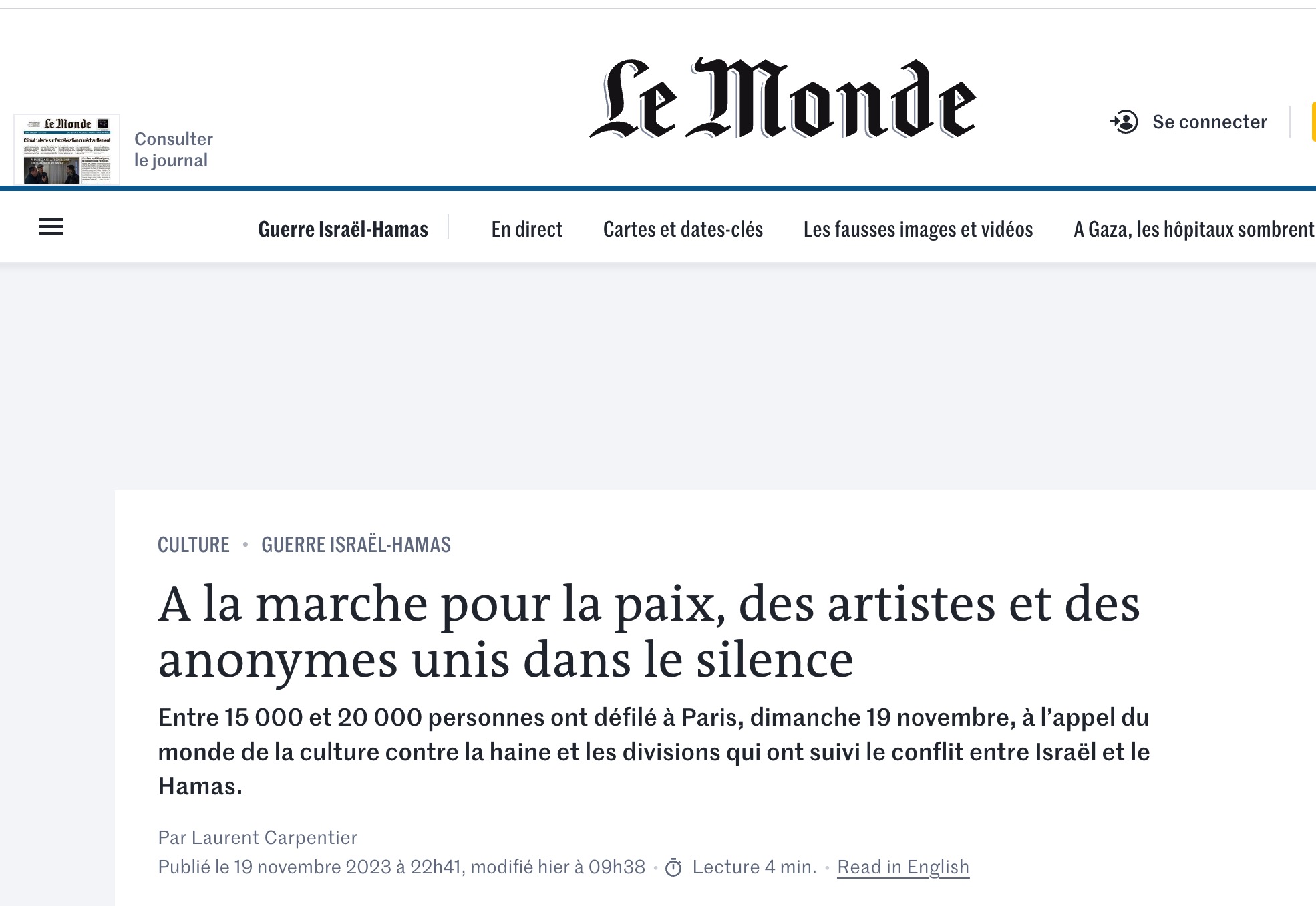Screen dimensions: 1316x906
Task: Open author Laurent Carpentier's page
Action: pos(274,837)
